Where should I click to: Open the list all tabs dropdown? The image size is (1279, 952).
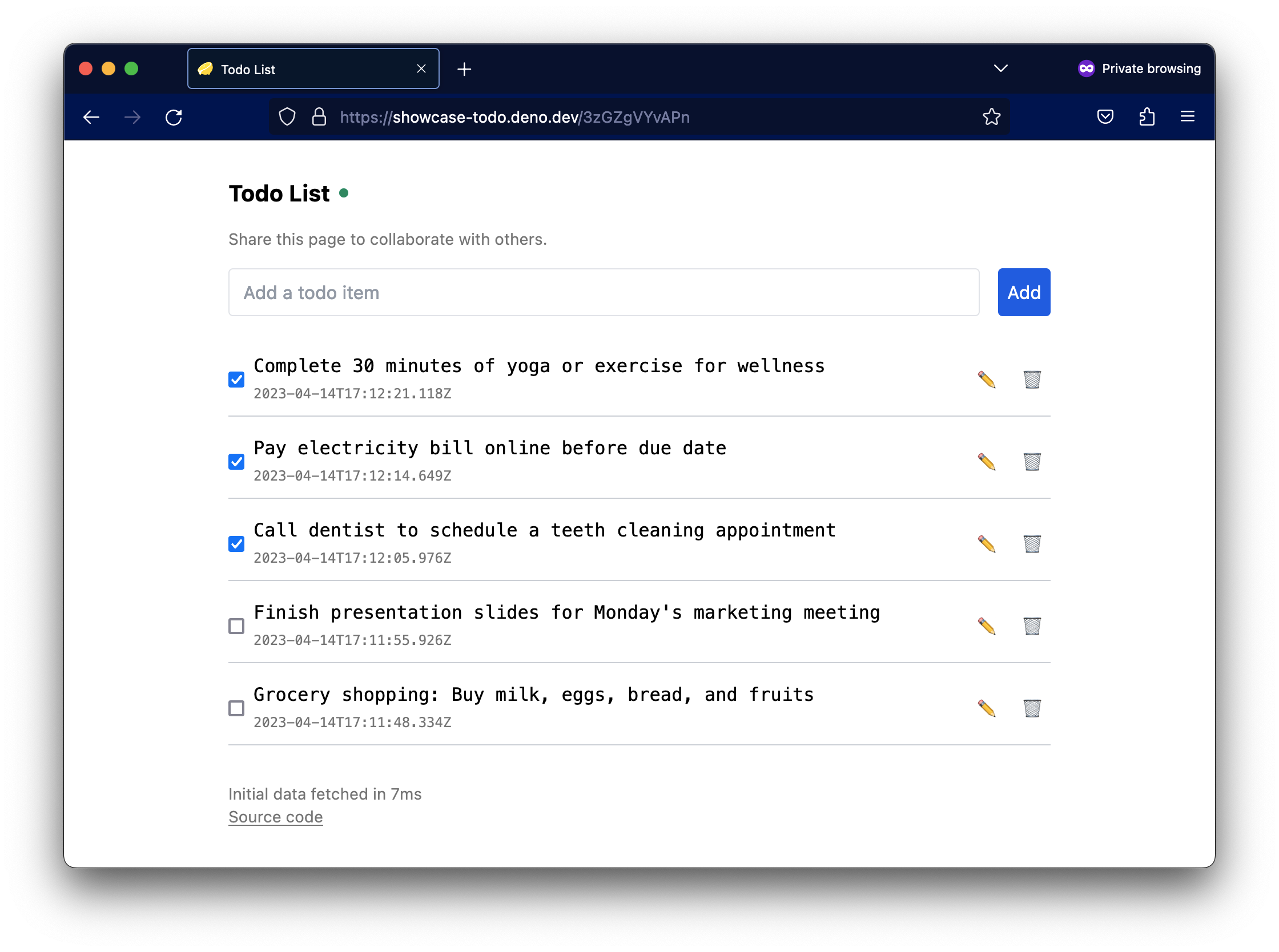pyautogui.click(x=1000, y=68)
